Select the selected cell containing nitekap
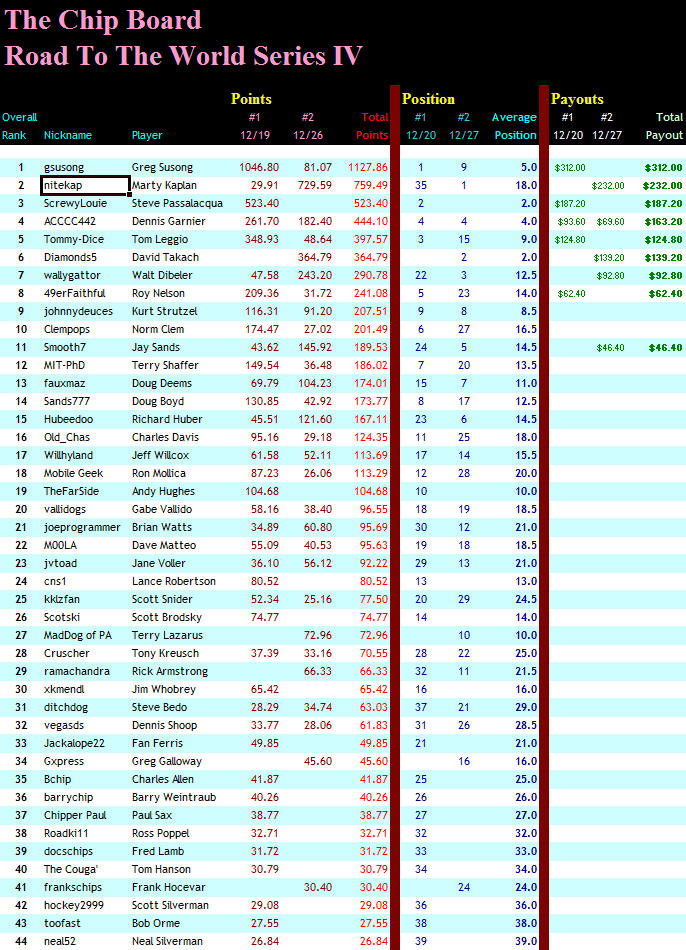The image size is (686, 950). pyautogui.click(x=85, y=185)
